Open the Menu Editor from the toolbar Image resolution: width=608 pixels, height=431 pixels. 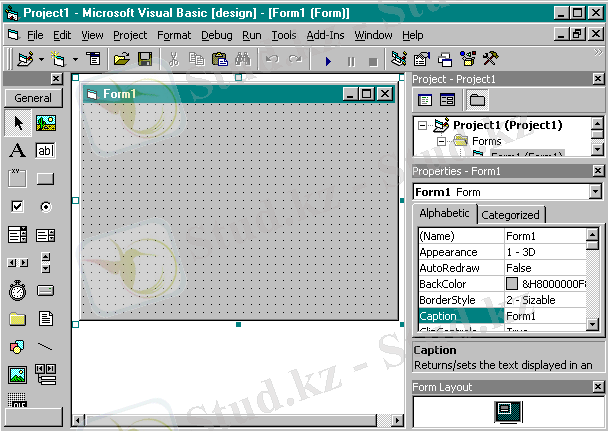pyautogui.click(x=93, y=59)
